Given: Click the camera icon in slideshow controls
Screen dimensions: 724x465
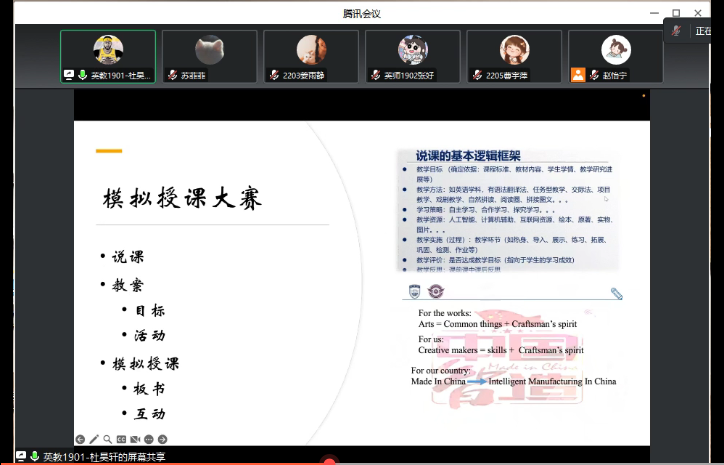Looking at the screenshot, I should point(135,439).
